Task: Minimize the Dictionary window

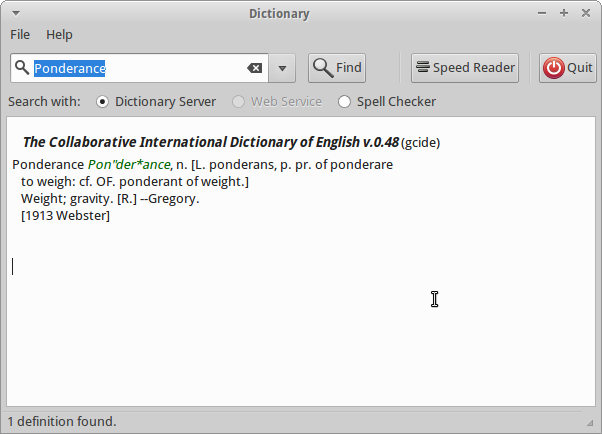Action: 542,13
